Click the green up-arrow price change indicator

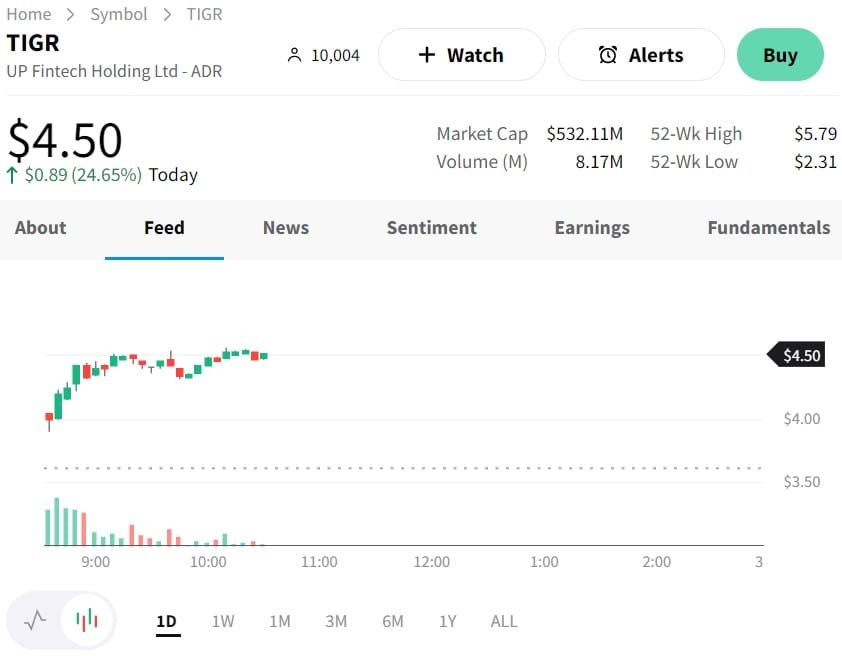12,175
